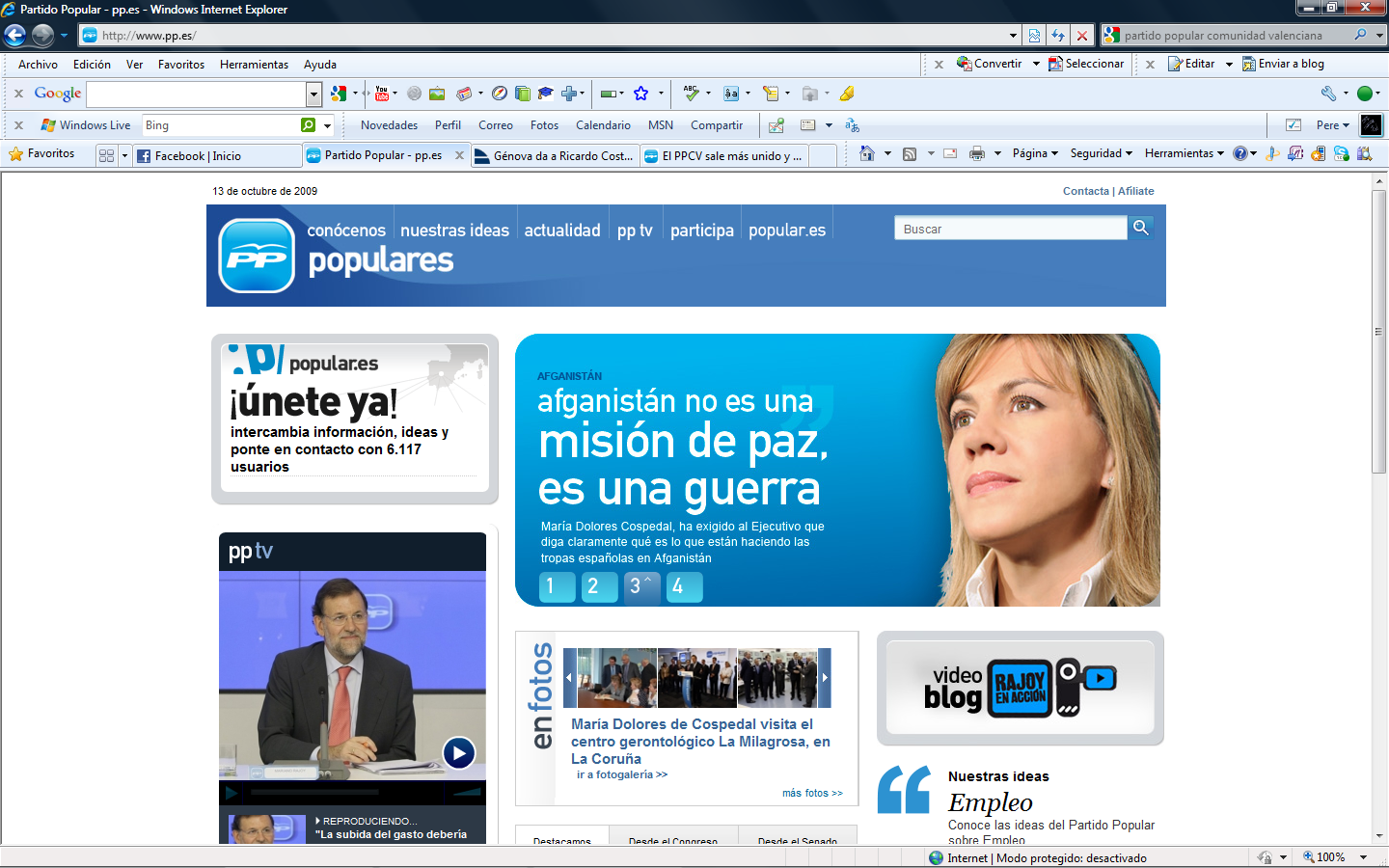Click the Favoritos star button
This screenshot has width=1389, height=868.
point(41,154)
